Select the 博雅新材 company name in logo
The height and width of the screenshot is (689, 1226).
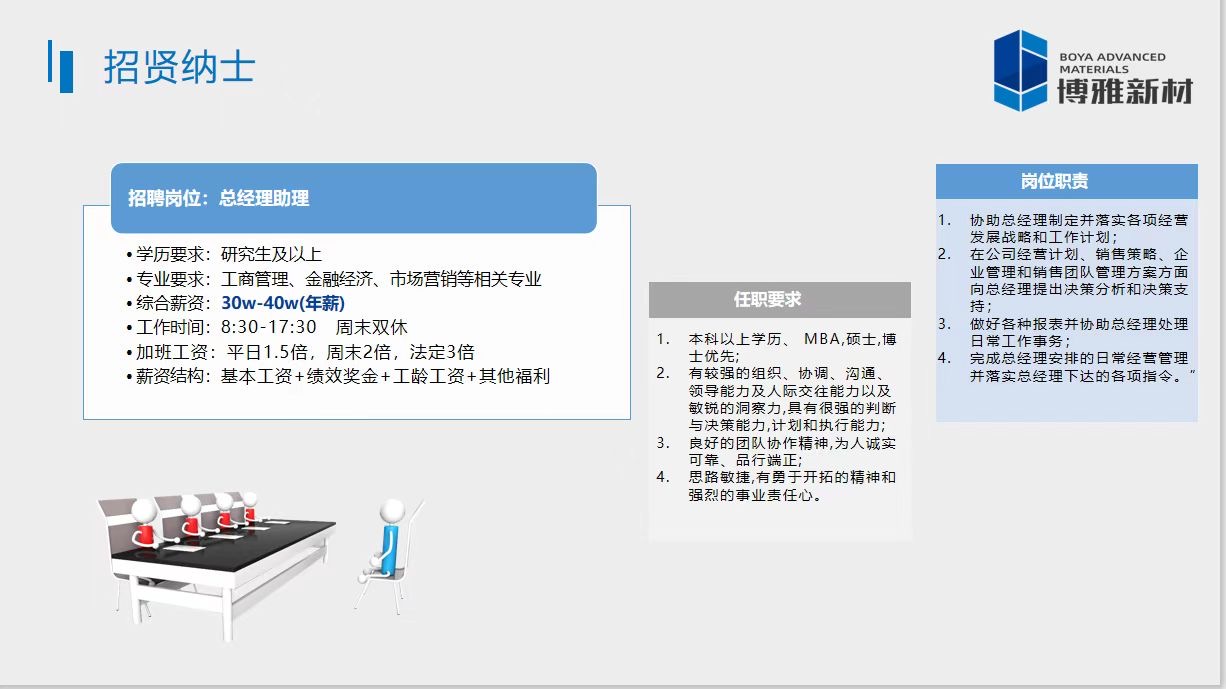(1125, 93)
